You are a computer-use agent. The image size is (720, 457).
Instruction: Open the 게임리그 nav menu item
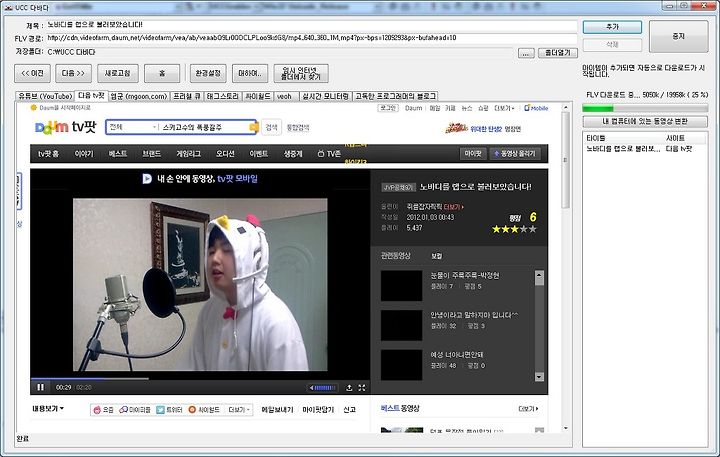pyautogui.click(x=188, y=154)
